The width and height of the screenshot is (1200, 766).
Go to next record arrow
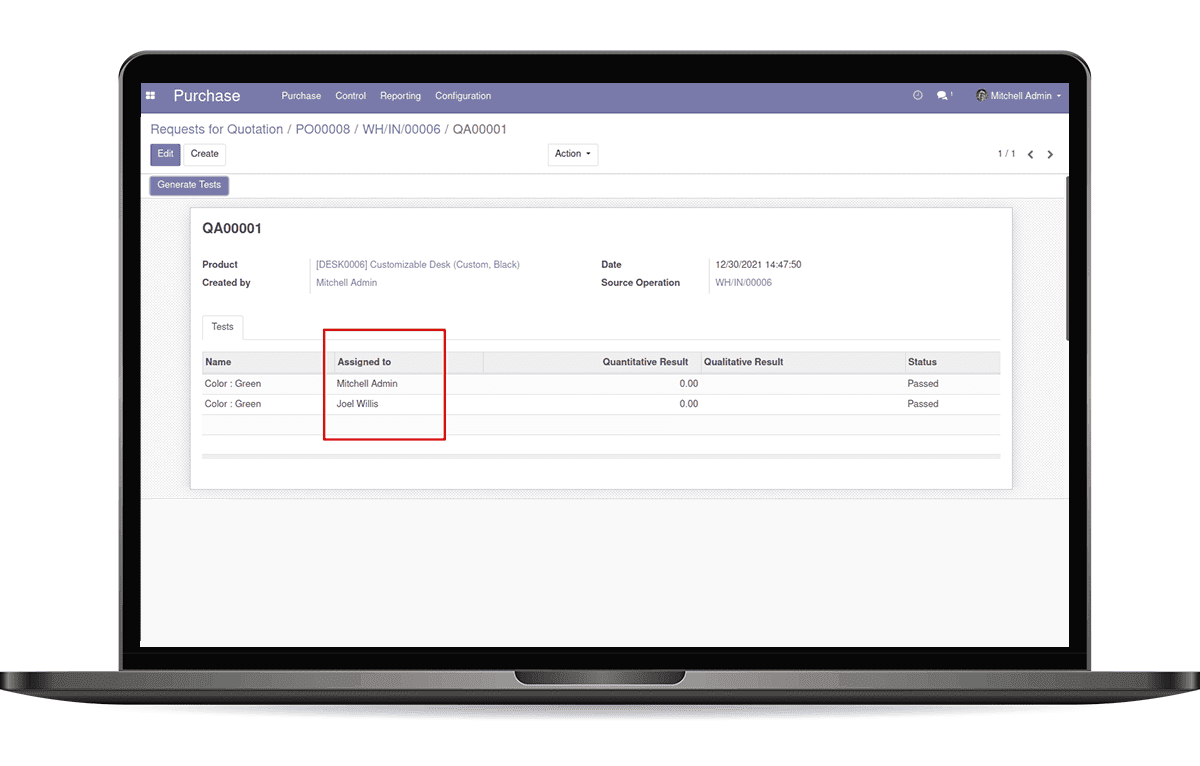(1050, 155)
